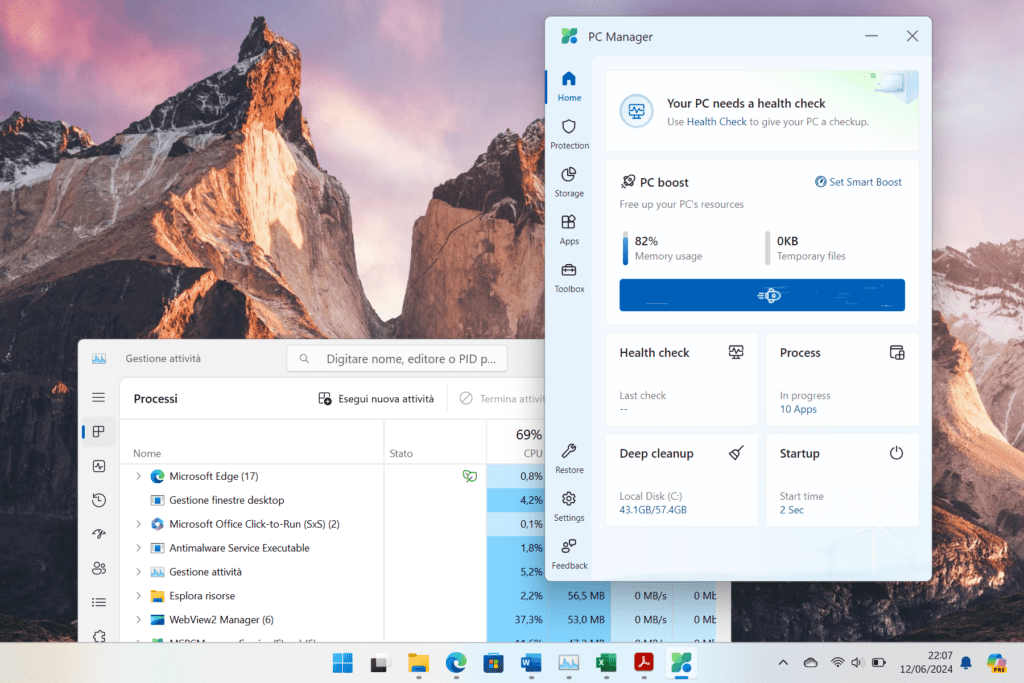The height and width of the screenshot is (683, 1024).
Task: Click the Deep cleanup broom icon
Action: pyautogui.click(x=736, y=453)
